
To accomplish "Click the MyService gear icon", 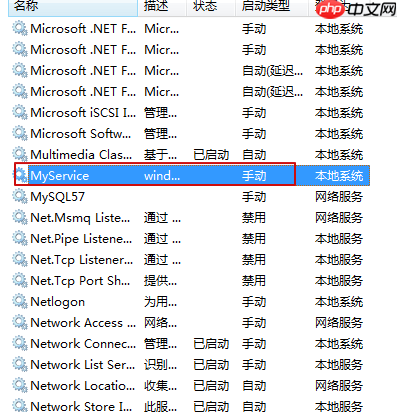I will click(21, 175).
